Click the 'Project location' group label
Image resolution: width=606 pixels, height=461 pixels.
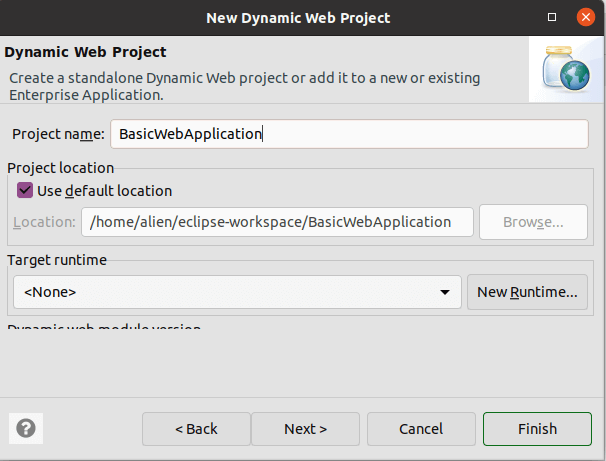click(61, 168)
